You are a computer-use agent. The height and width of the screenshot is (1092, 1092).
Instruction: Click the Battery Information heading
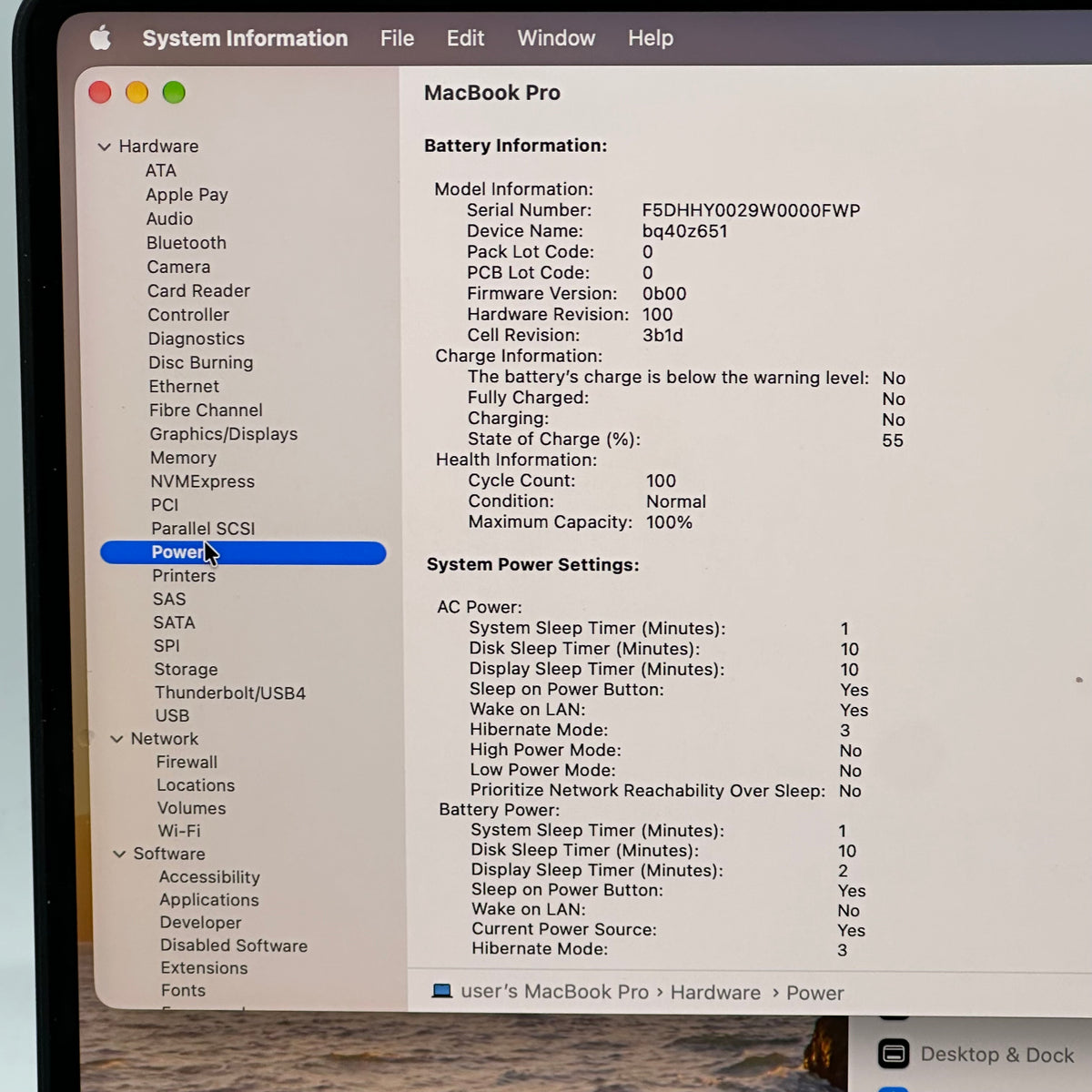click(515, 146)
